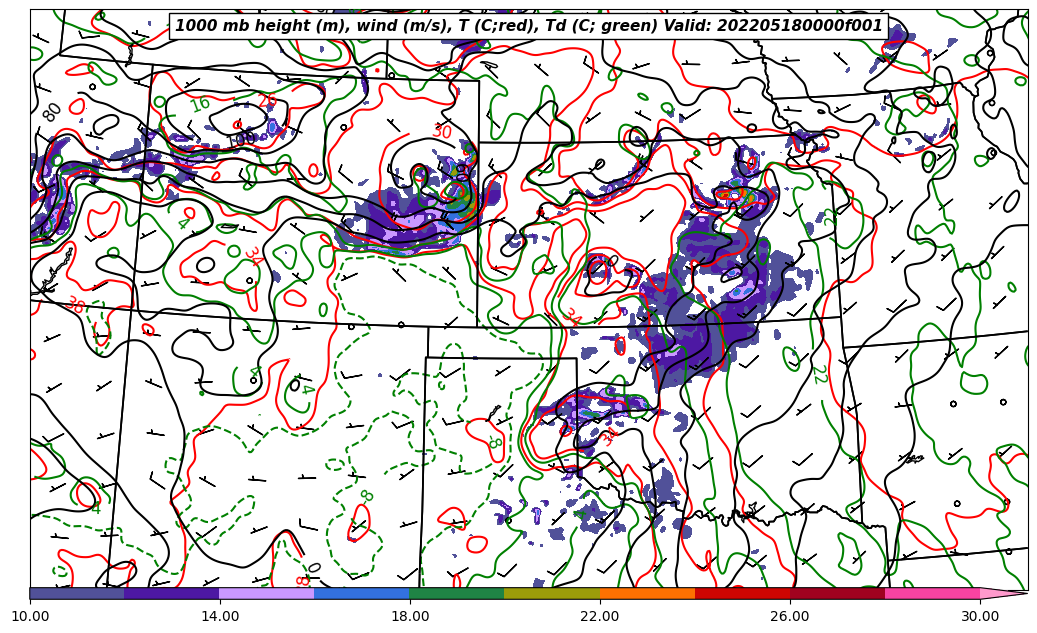Image resolution: width=1037 pixels, height=633 pixels.
Task: Select the green 18–20 colorbar segment
Action: [x=457, y=593]
